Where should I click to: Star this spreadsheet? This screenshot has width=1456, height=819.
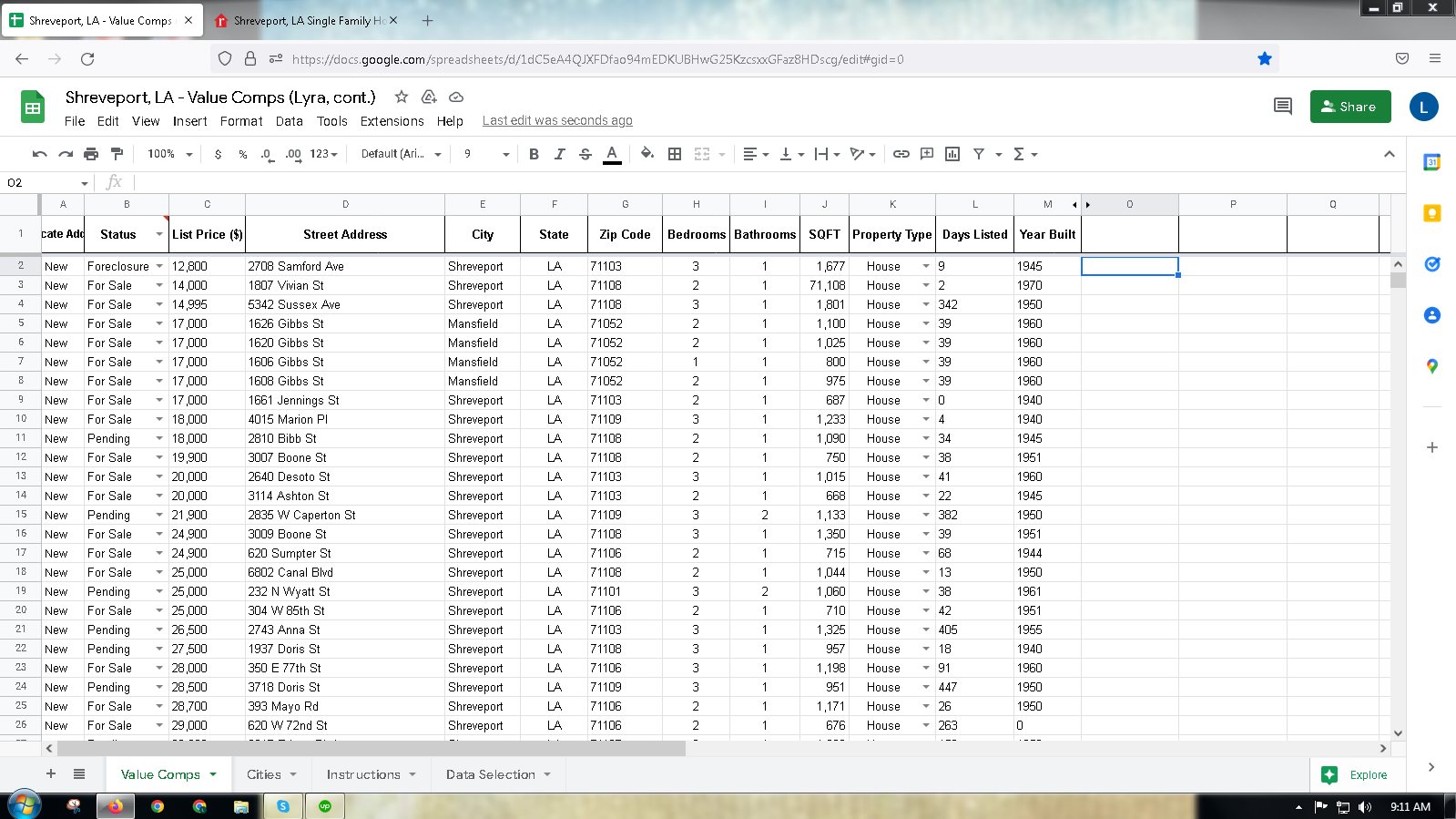[x=401, y=97]
